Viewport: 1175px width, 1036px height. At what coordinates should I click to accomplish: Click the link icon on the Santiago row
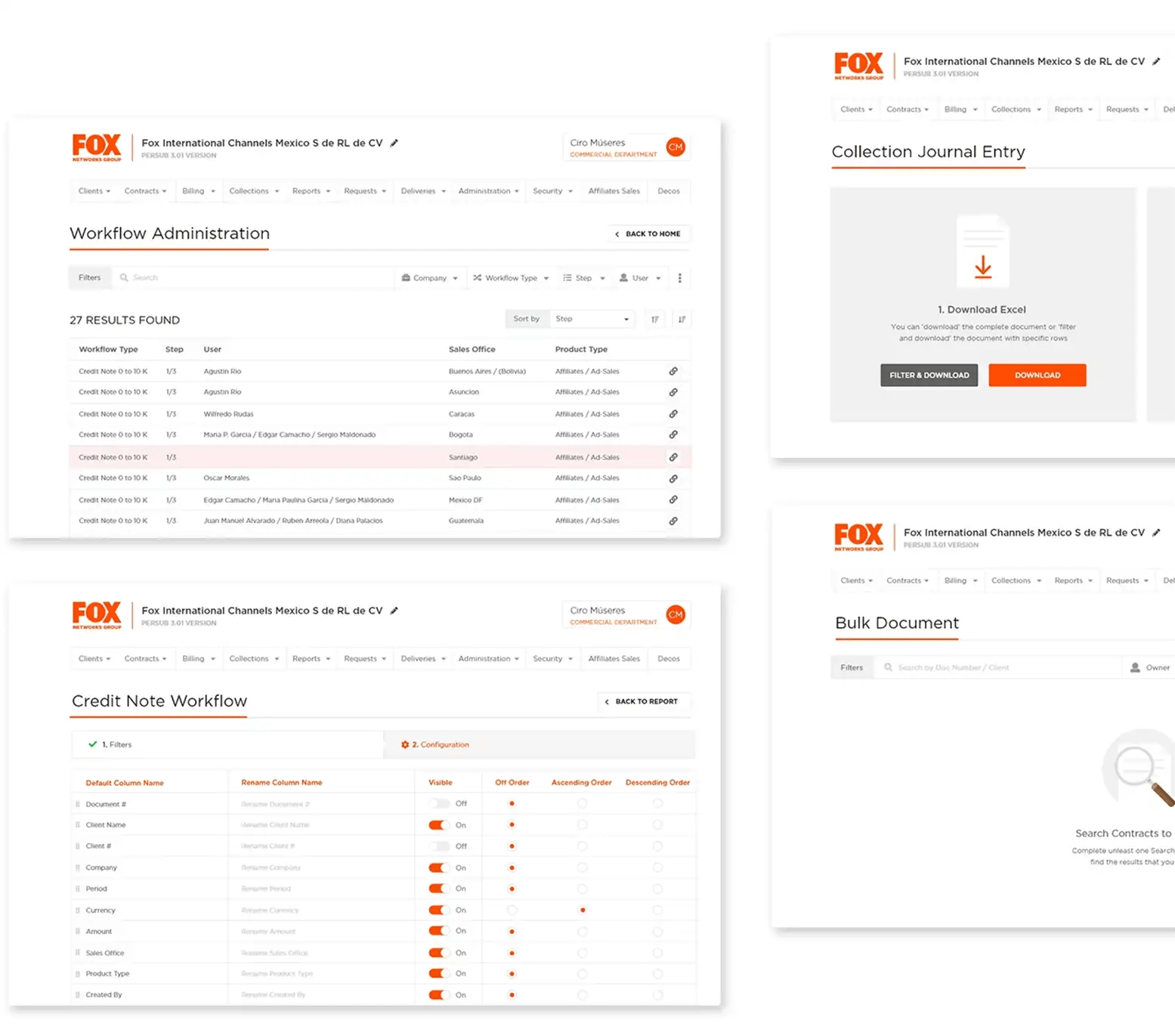pos(673,457)
